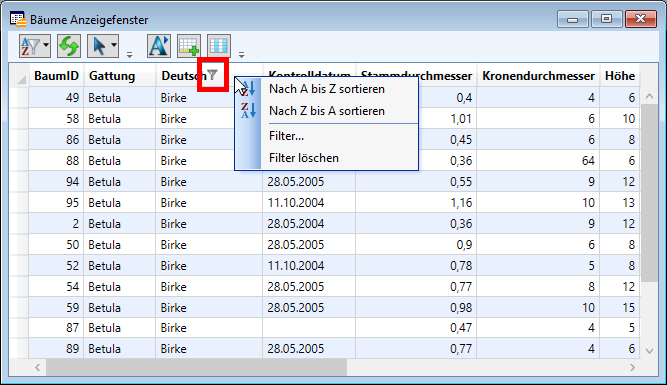Click Gattung cell Betula in row 59

tap(120, 308)
